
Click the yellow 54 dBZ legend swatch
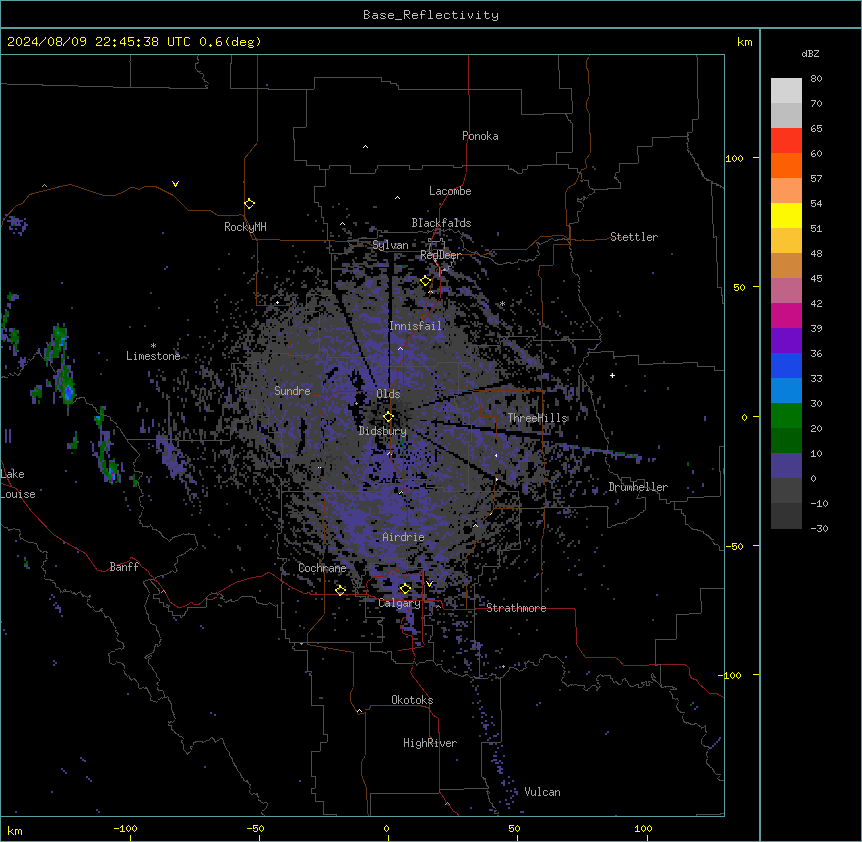point(786,215)
